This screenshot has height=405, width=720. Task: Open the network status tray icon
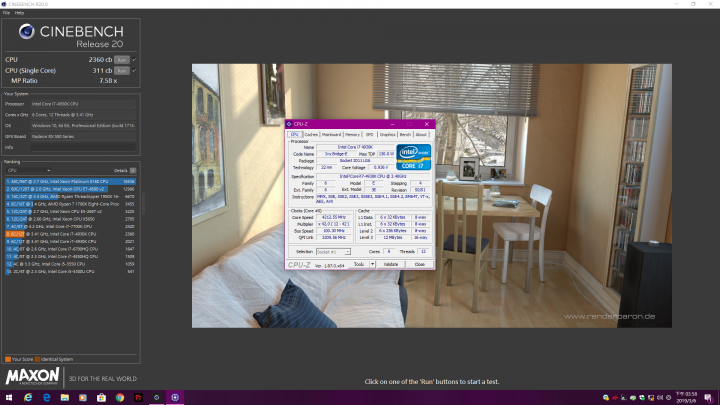[x=651, y=398]
